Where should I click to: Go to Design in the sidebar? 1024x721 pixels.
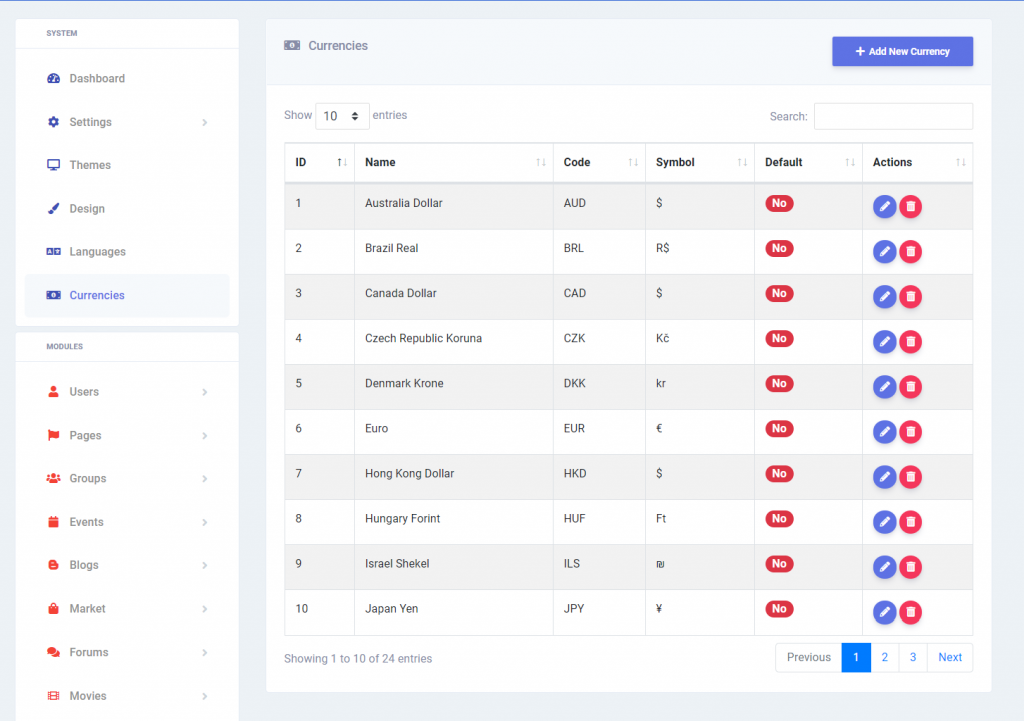pyautogui.click(x=127, y=208)
